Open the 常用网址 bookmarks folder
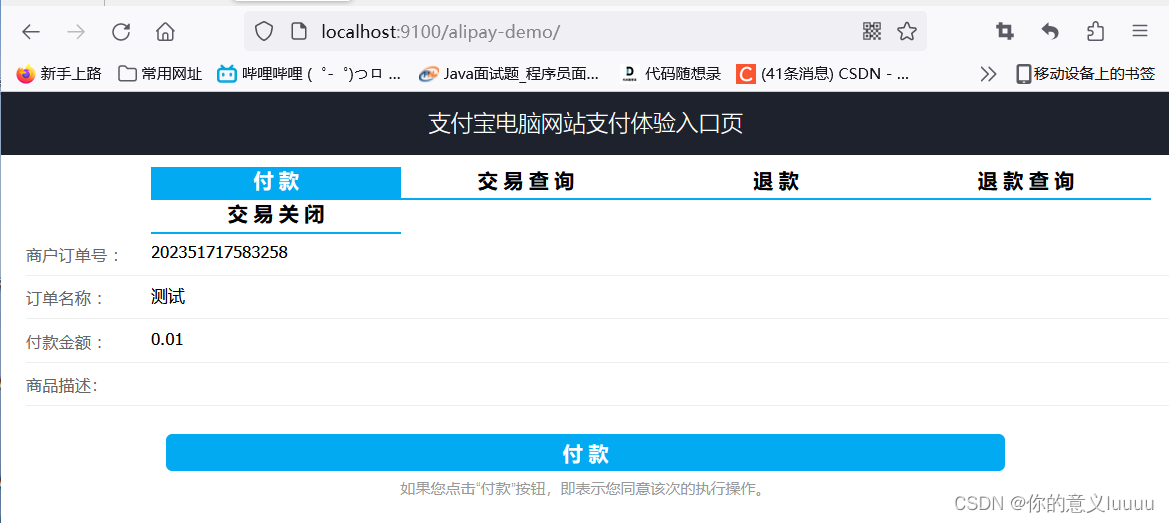The width and height of the screenshot is (1169, 523). 161,74
